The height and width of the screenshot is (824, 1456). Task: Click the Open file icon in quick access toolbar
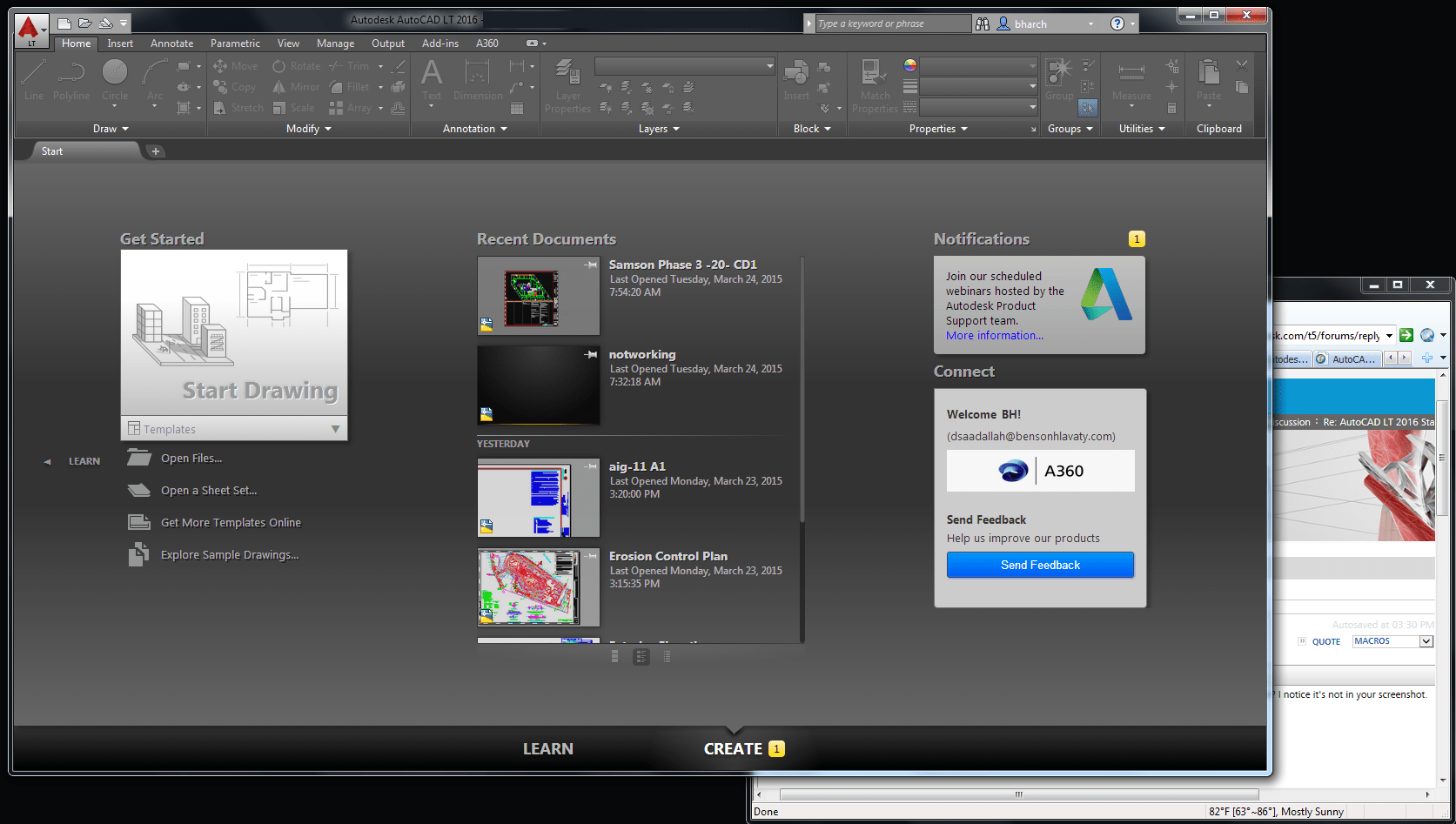pos(84,23)
